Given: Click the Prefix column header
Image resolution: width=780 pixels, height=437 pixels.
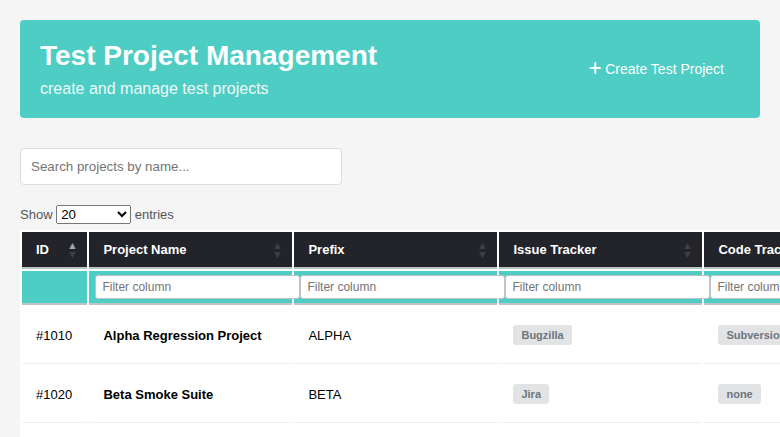Looking at the screenshot, I should tap(395, 250).
